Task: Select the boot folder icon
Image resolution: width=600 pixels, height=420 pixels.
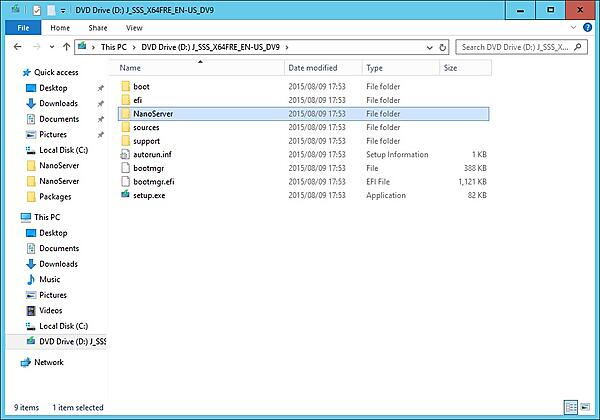Action: point(126,86)
